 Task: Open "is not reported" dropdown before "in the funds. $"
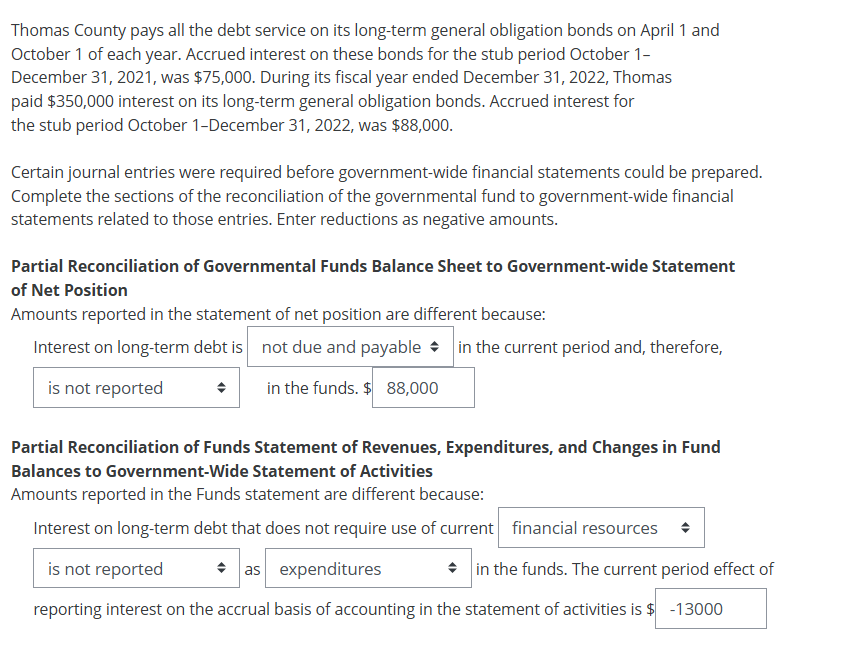click(x=135, y=388)
